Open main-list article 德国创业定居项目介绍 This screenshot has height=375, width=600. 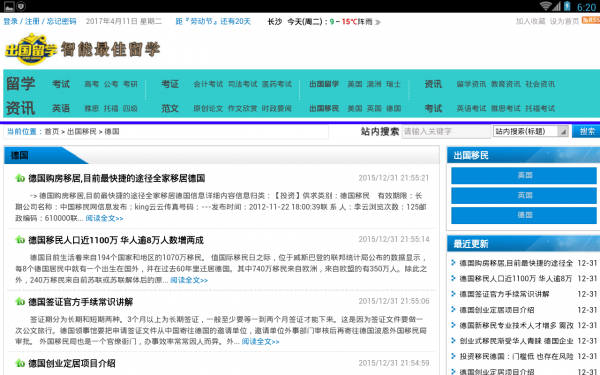[x=72, y=364]
